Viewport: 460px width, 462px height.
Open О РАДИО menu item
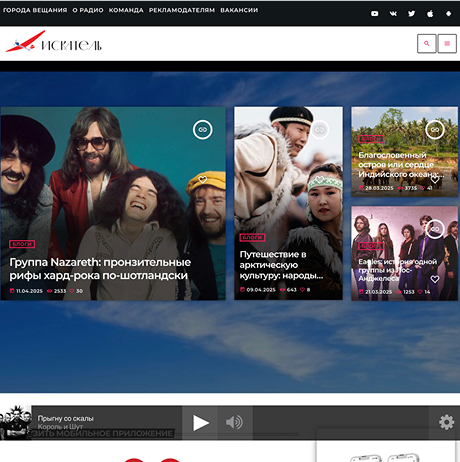88,10
